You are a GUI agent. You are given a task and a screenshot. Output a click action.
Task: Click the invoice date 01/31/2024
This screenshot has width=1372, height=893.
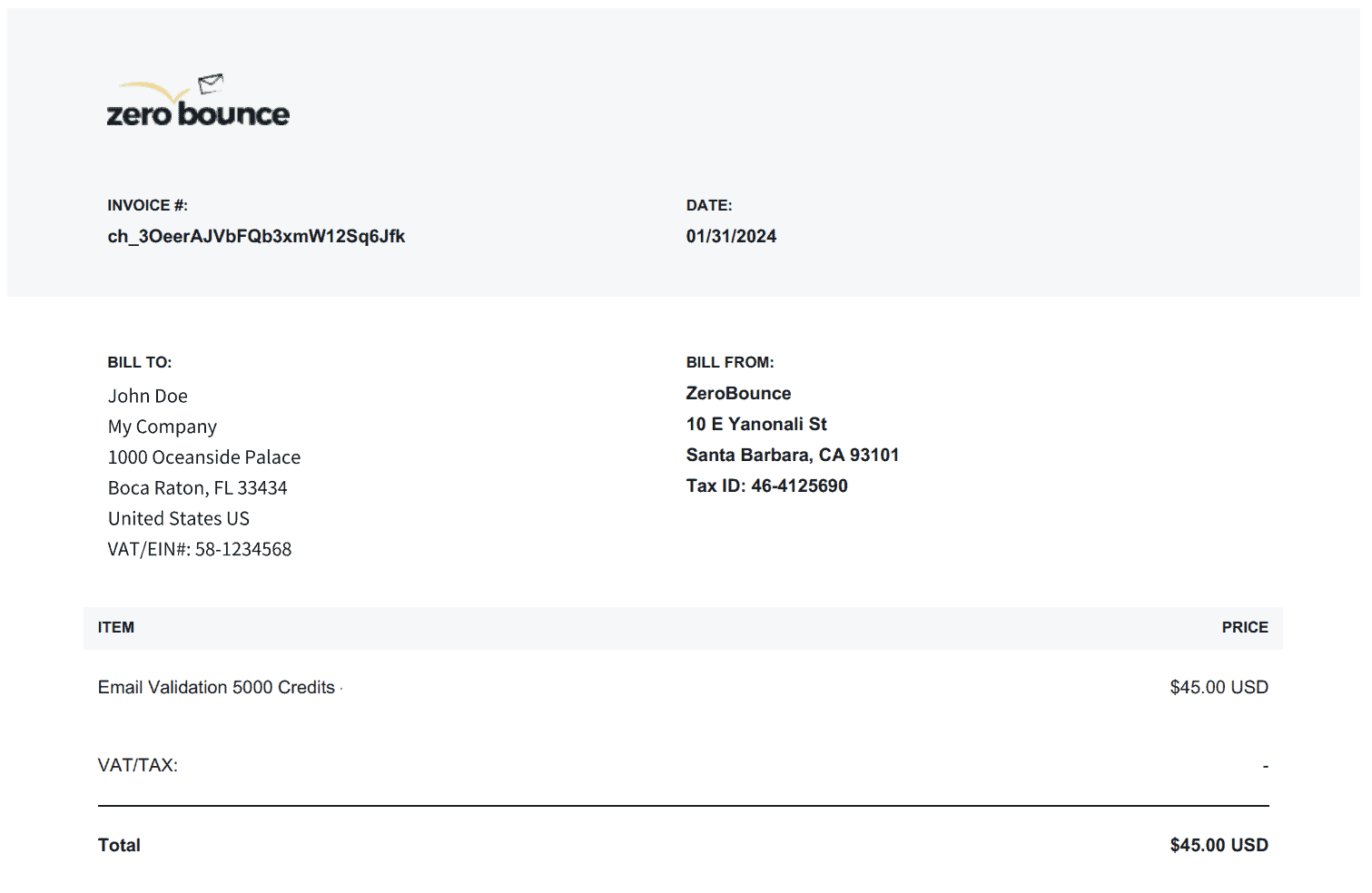731,236
